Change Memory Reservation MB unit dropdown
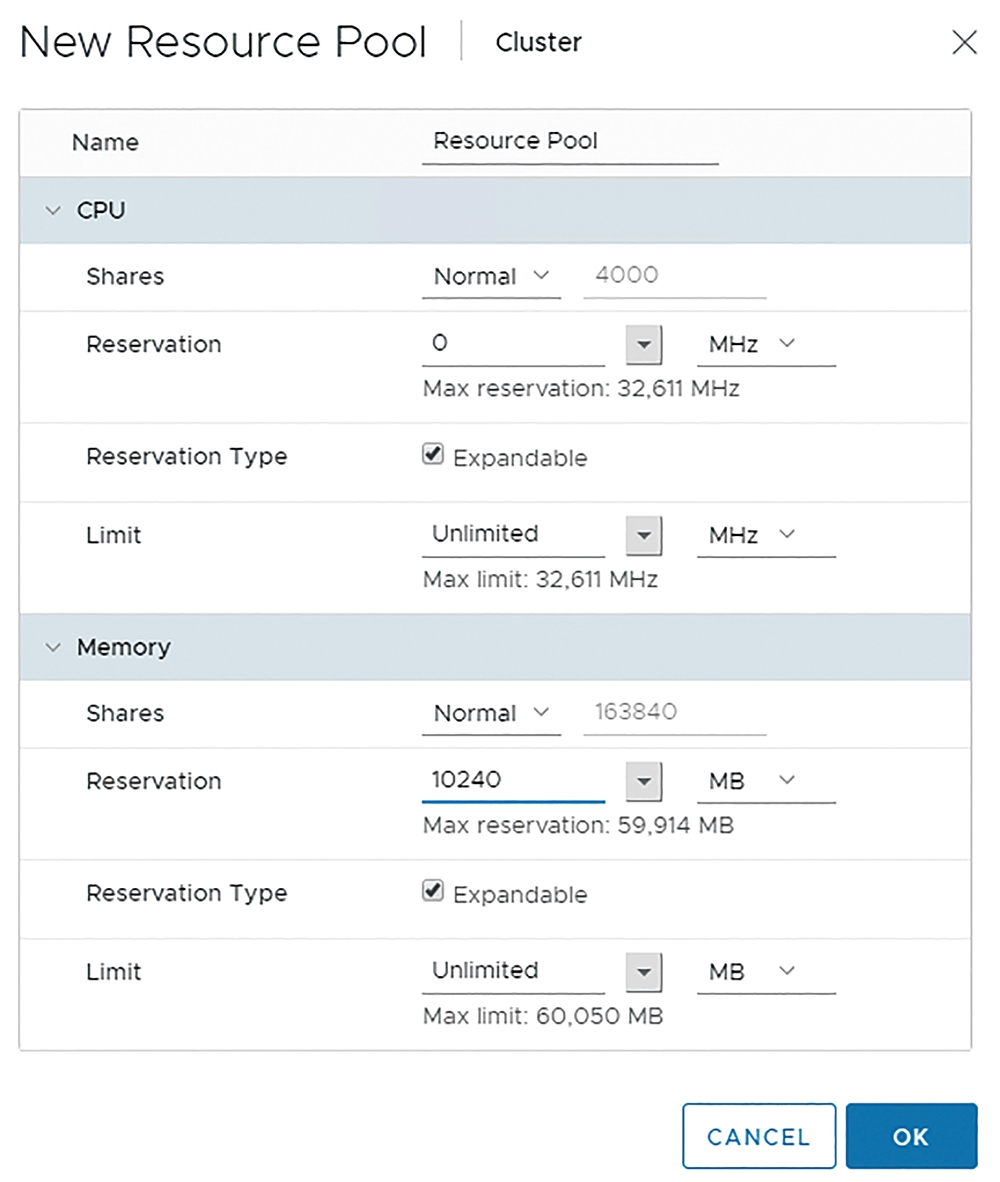The height and width of the screenshot is (1182, 1000). click(766, 781)
